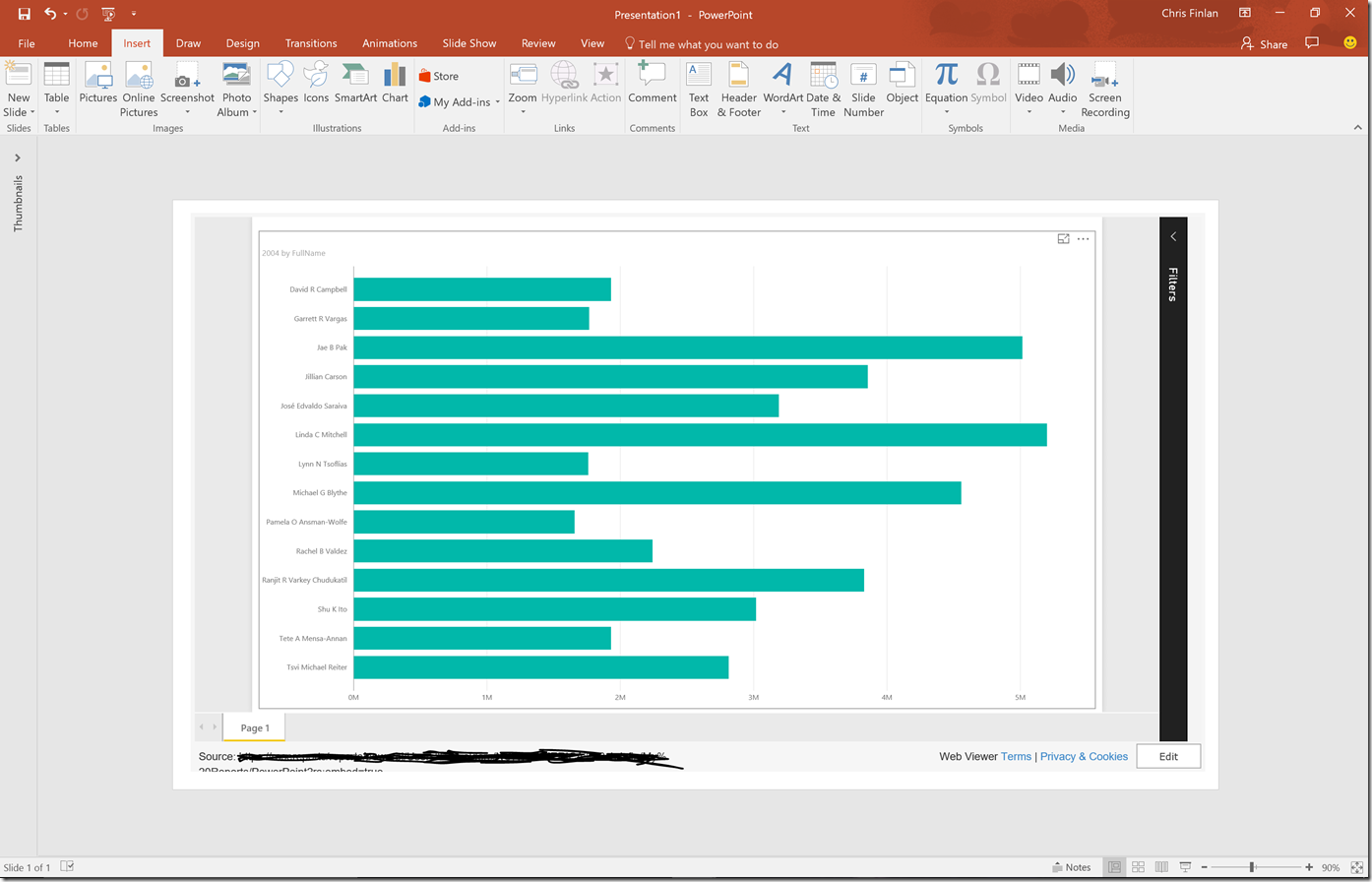Insert a Comment on the slide
This screenshot has width=1372, height=882.
click(652, 87)
